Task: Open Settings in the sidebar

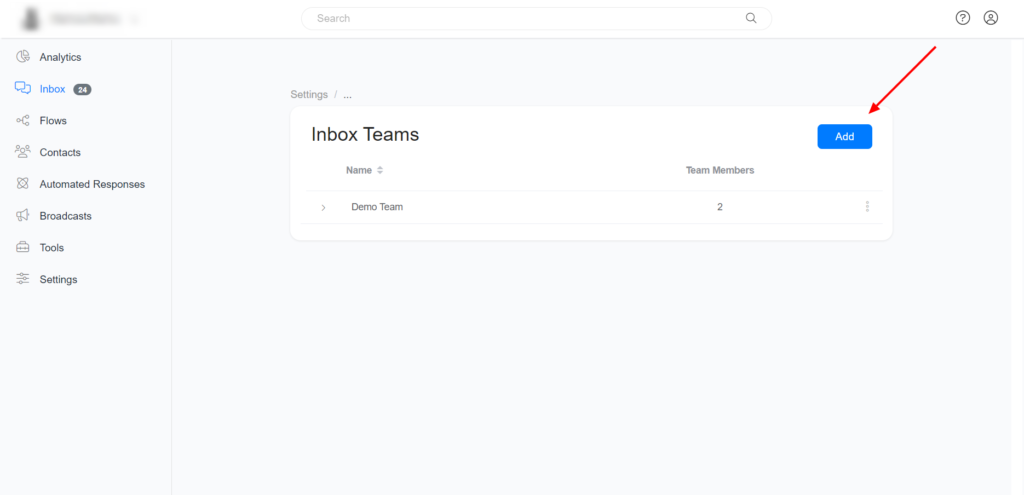Action: tap(58, 279)
